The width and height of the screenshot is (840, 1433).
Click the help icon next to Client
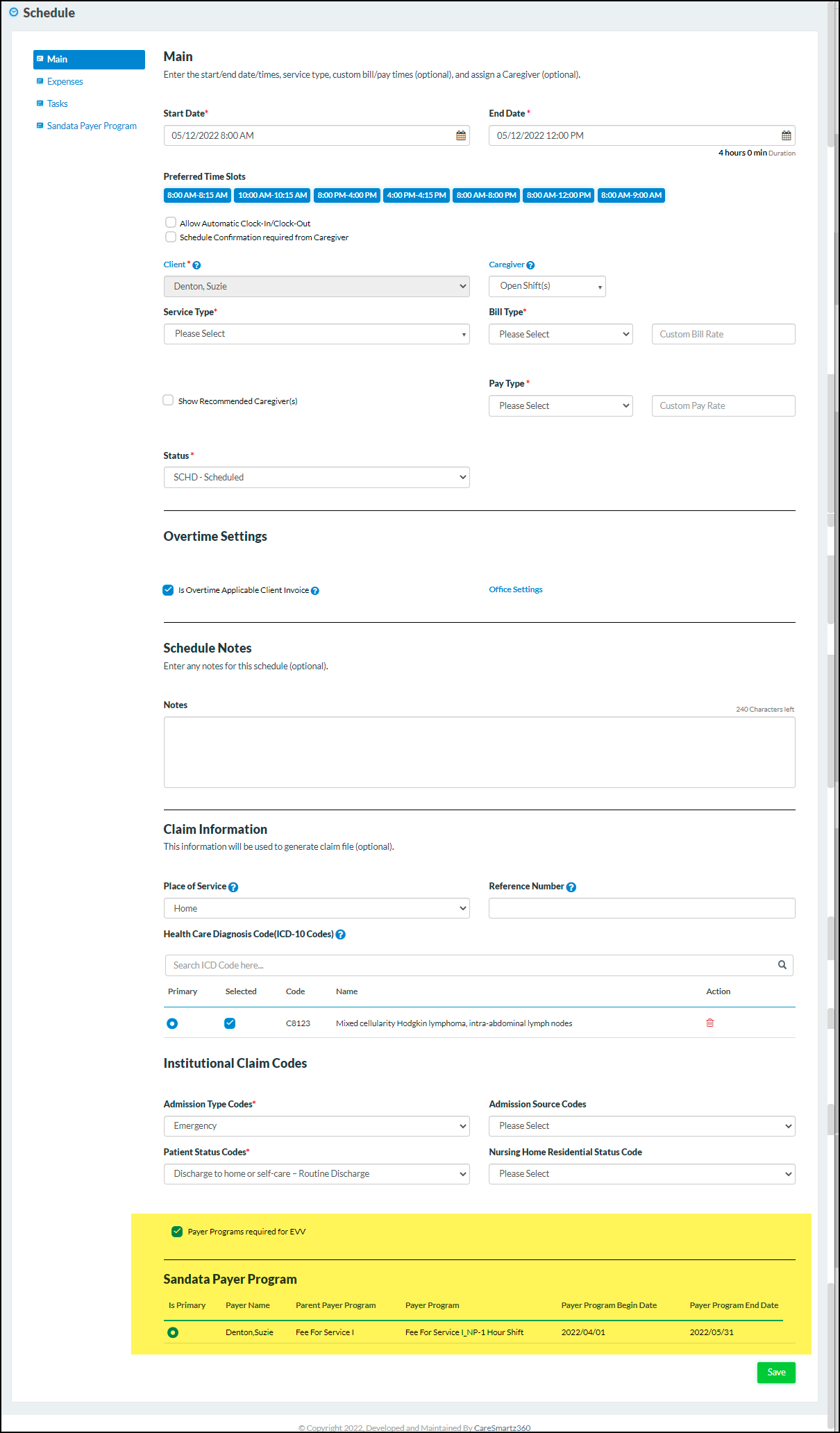tap(196, 265)
